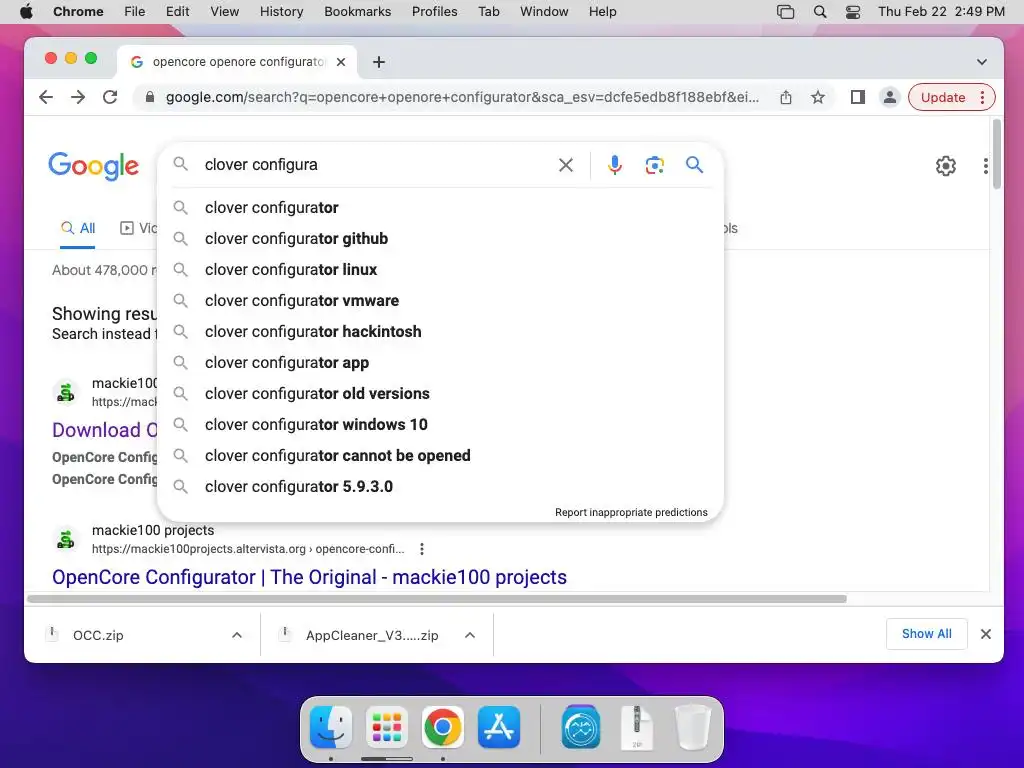Click the share page icon in address bar
Screen dimensions: 1024x768
click(786, 97)
